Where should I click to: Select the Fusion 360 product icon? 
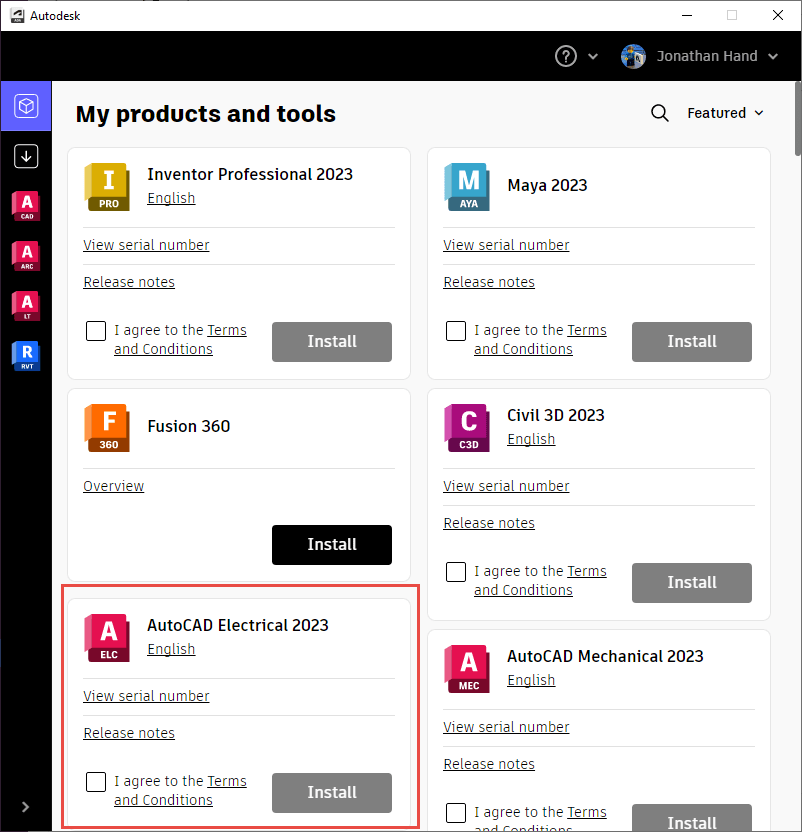106,427
